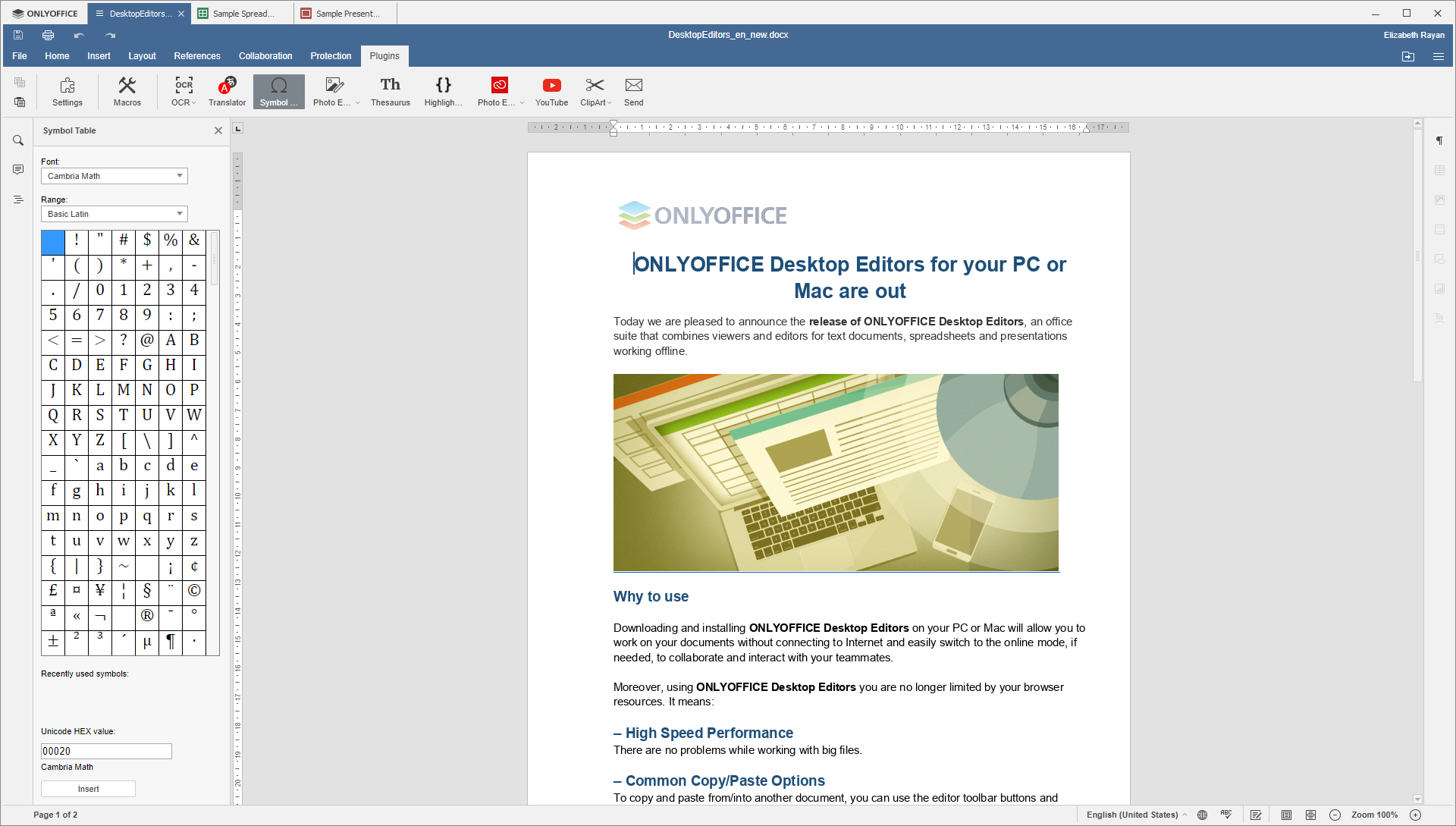The image size is (1456, 826).
Task: Open paragraph settings in the right sidebar
Action: (1439, 140)
